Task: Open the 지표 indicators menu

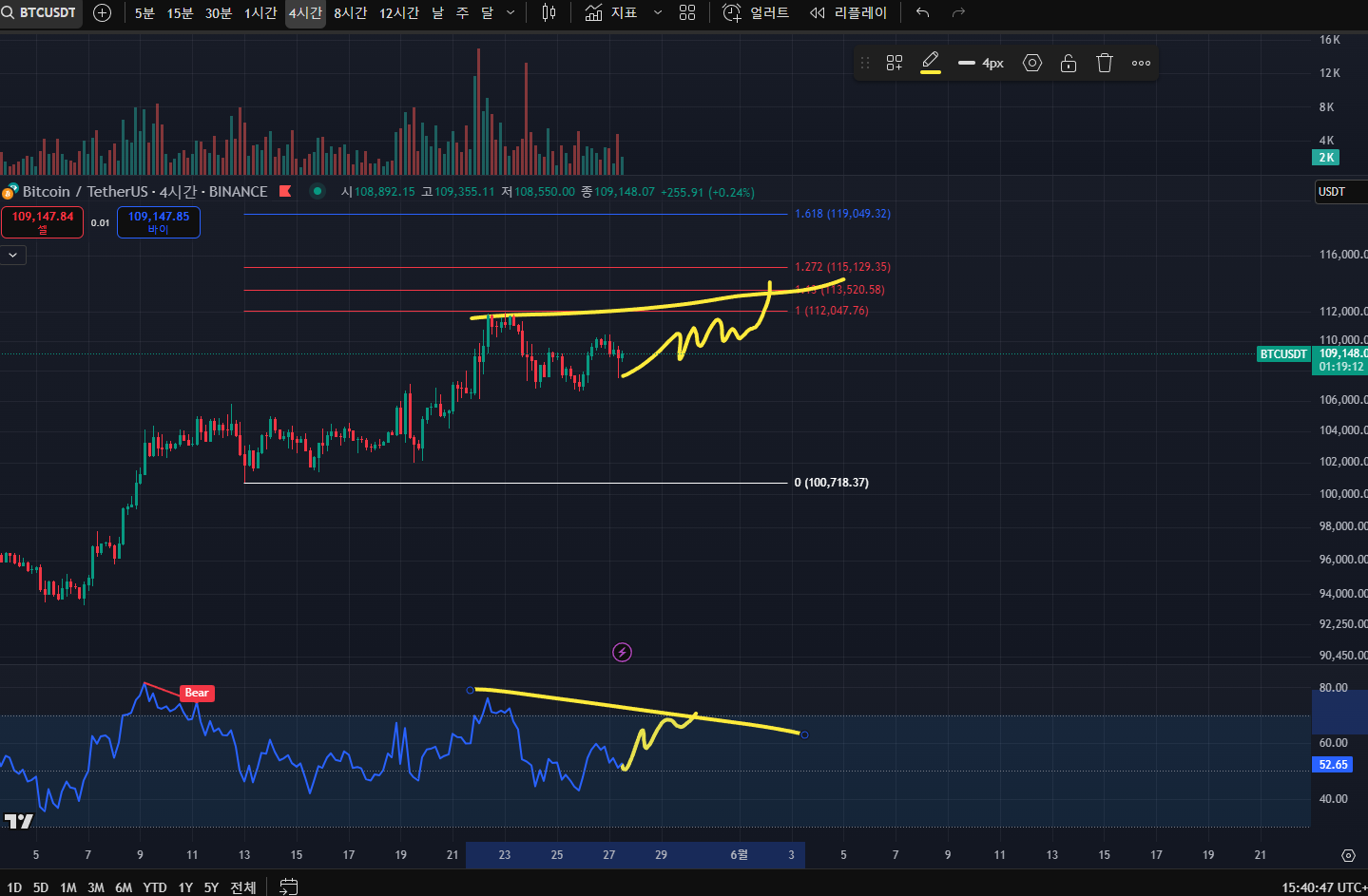Action: click(x=611, y=12)
